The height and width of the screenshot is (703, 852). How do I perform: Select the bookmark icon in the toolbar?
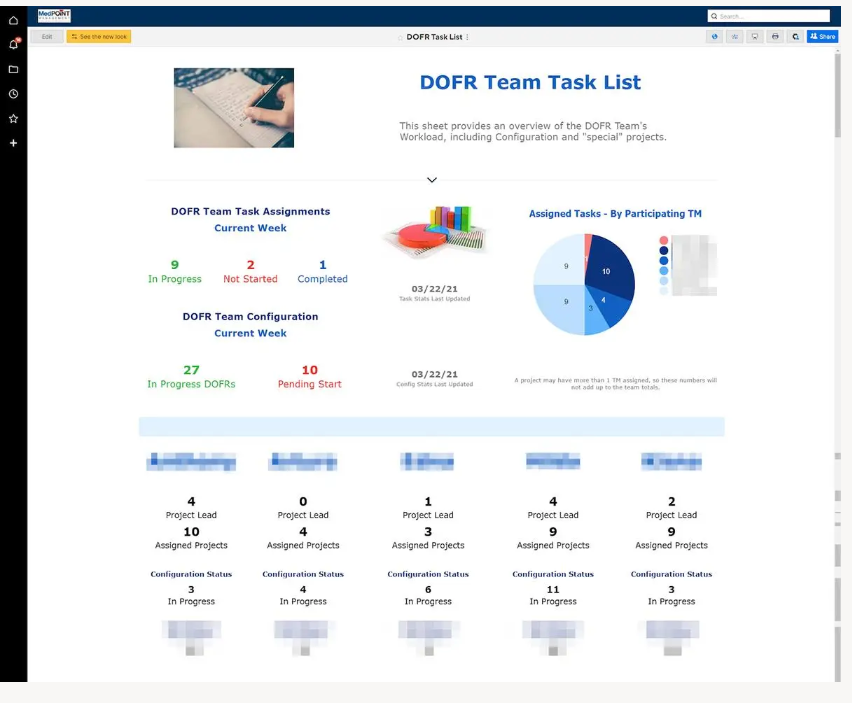(x=755, y=36)
